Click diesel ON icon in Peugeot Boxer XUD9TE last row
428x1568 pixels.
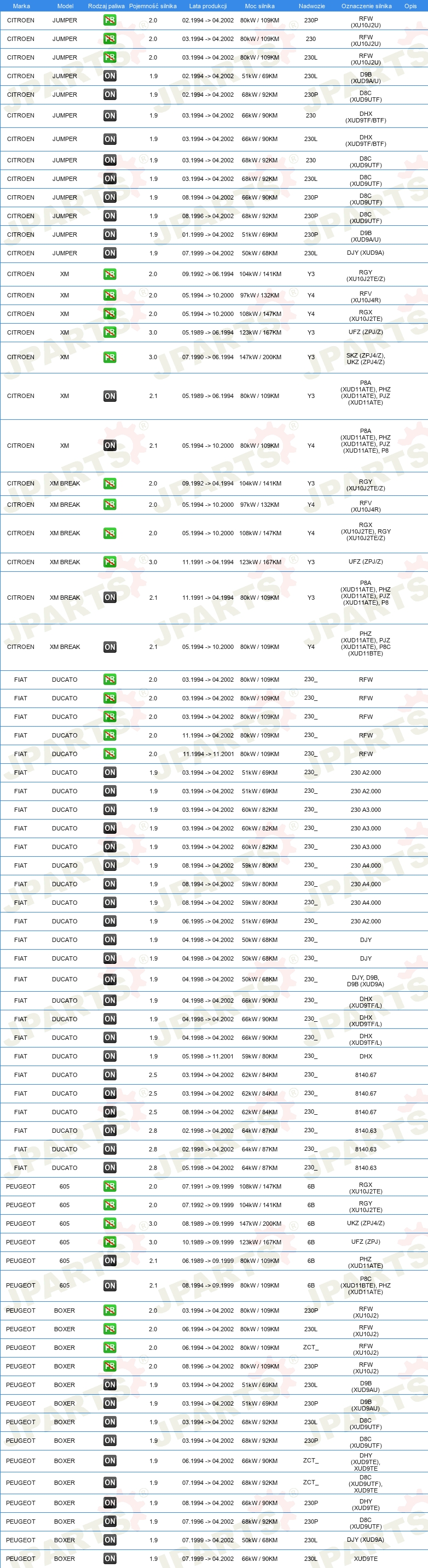tap(110, 1559)
